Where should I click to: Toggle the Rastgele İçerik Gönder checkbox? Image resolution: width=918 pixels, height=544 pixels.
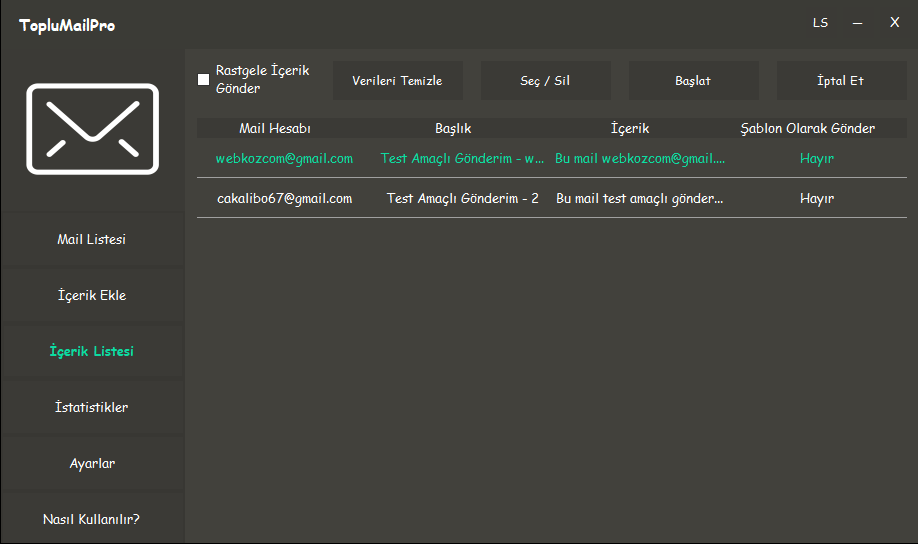pyautogui.click(x=204, y=80)
